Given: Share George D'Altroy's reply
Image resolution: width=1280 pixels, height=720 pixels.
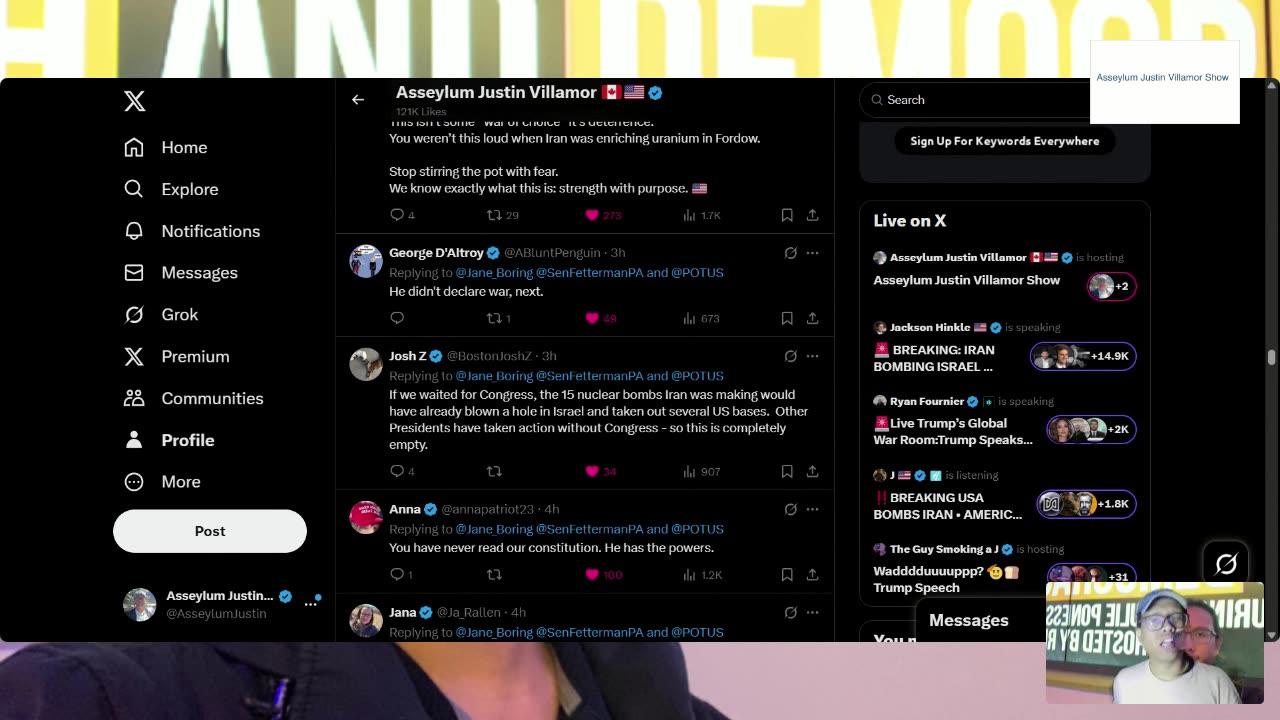Looking at the screenshot, I should tap(812, 318).
